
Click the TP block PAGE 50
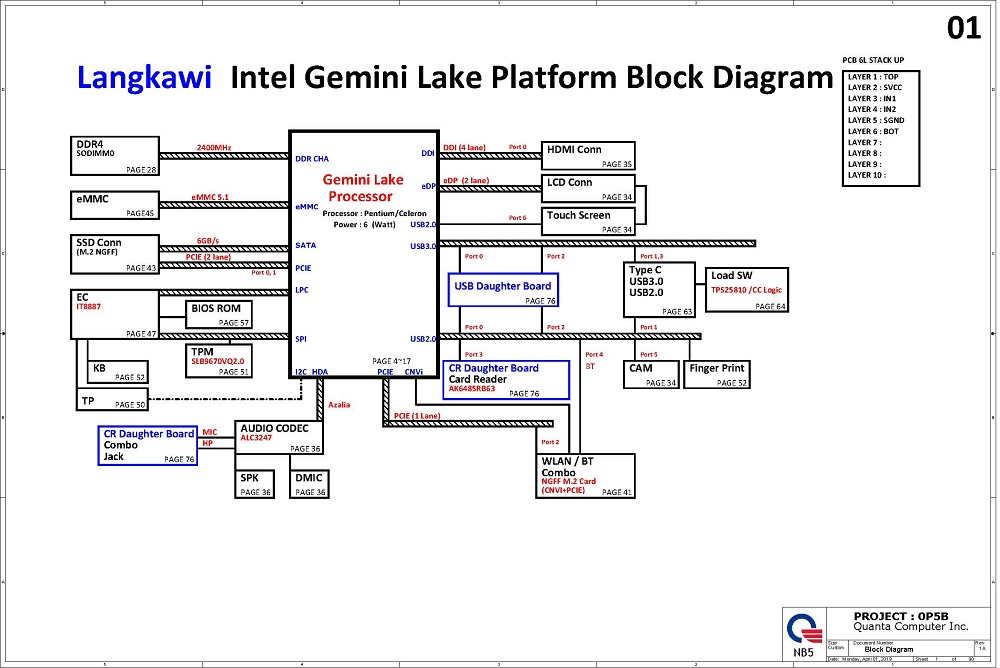pyautogui.click(x=112, y=400)
